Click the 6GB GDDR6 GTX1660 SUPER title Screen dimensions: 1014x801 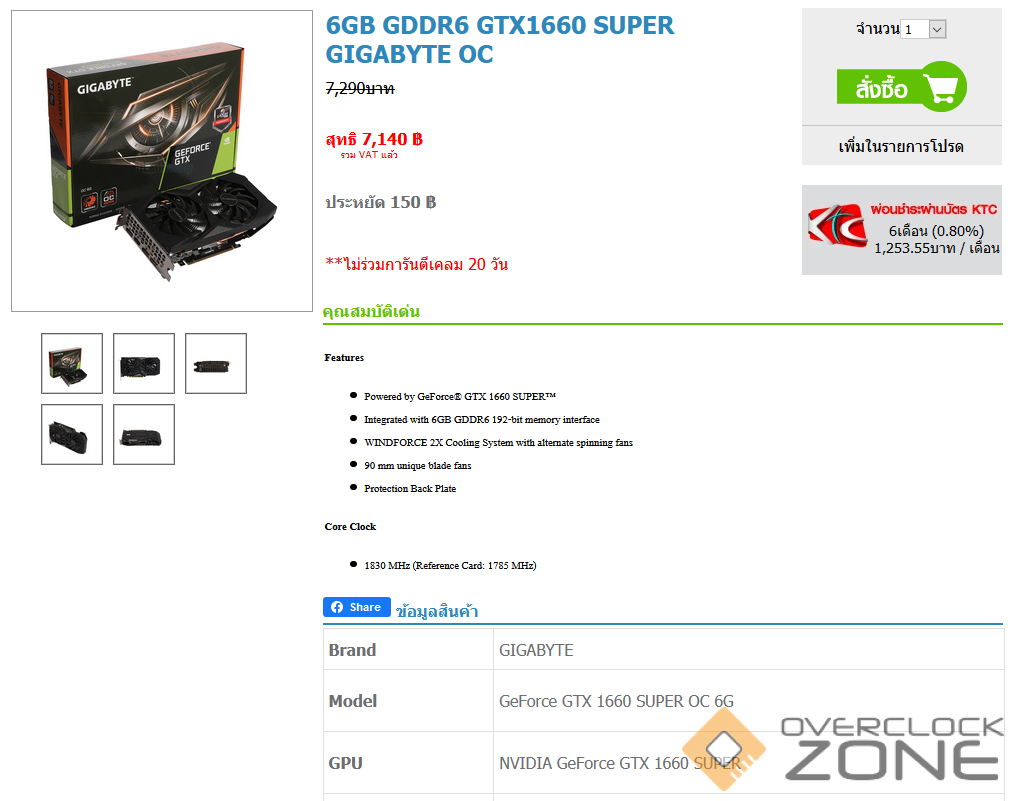(499, 40)
